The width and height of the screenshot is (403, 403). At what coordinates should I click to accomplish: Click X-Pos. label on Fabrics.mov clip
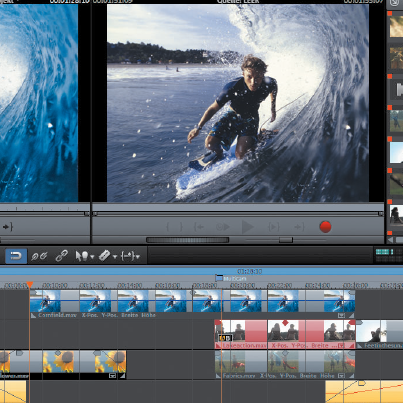(268, 376)
